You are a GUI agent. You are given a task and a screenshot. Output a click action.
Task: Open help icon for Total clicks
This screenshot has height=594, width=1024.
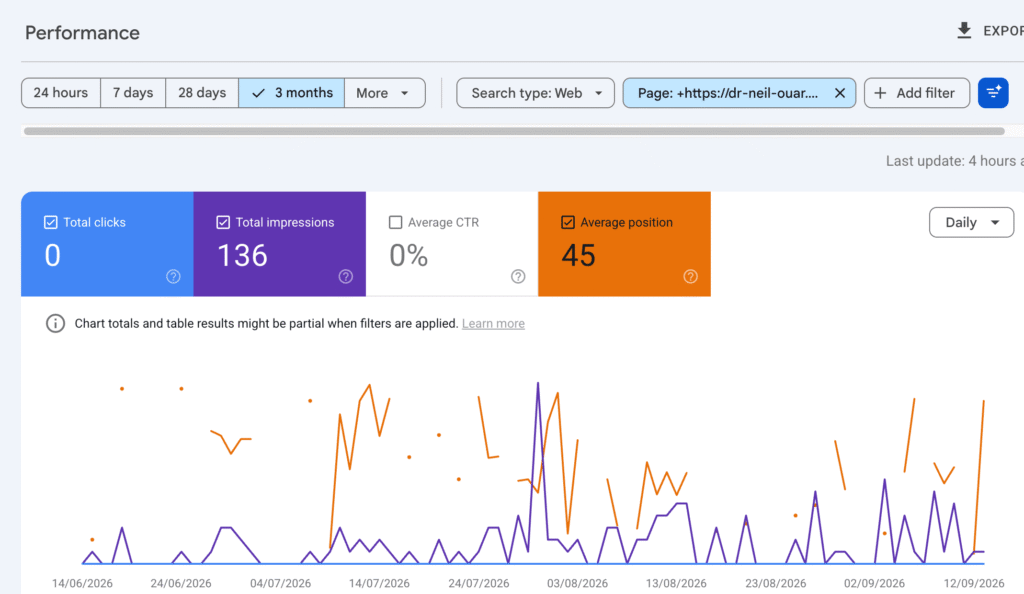coord(173,276)
